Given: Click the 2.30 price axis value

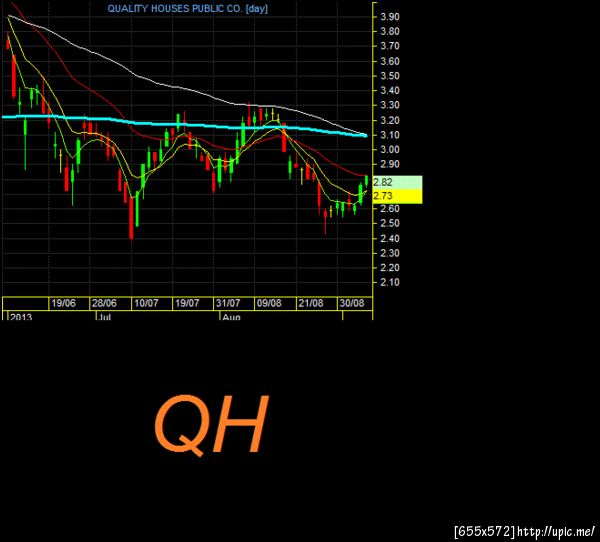Looking at the screenshot, I should pos(390,253).
